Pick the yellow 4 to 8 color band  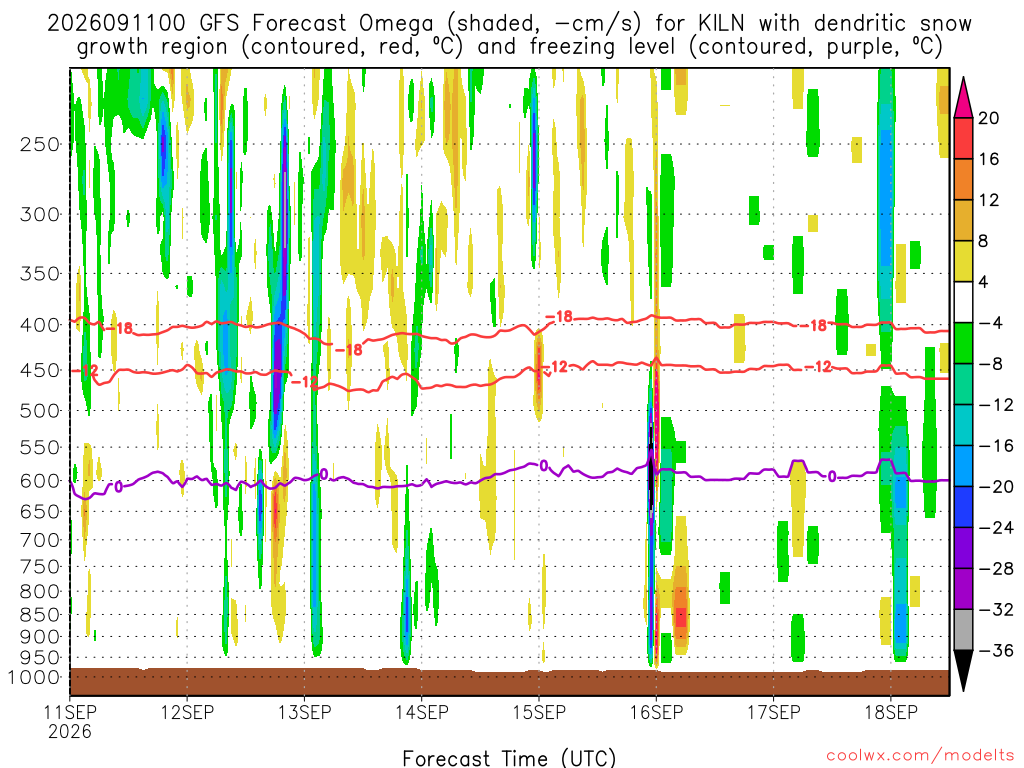pos(963,261)
